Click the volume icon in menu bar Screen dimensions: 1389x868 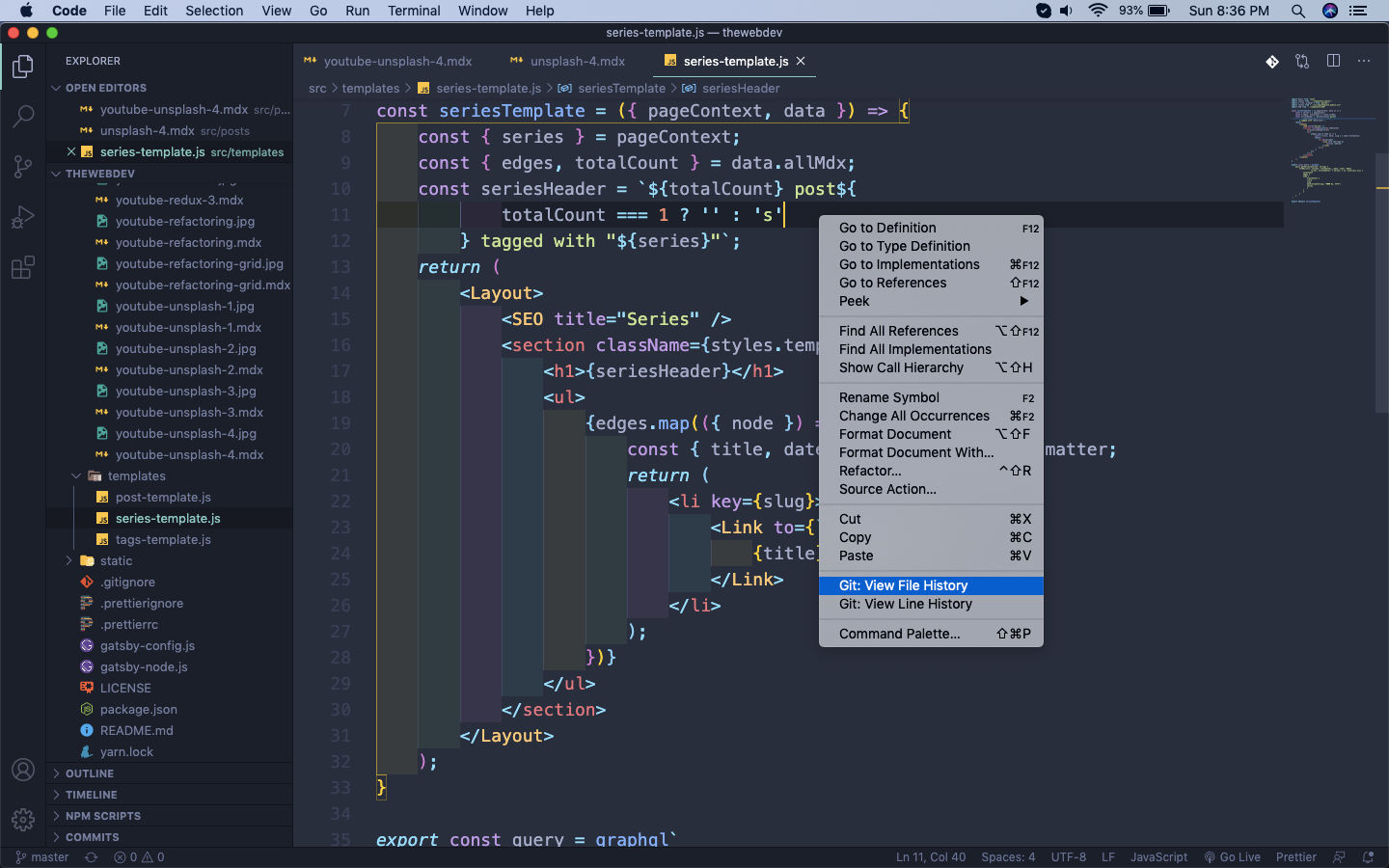pyautogui.click(x=1067, y=11)
